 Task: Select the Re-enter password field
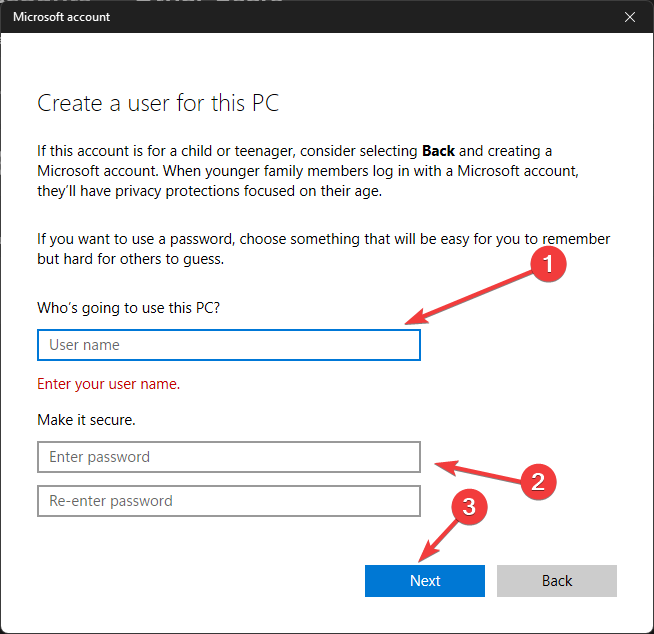click(x=228, y=501)
